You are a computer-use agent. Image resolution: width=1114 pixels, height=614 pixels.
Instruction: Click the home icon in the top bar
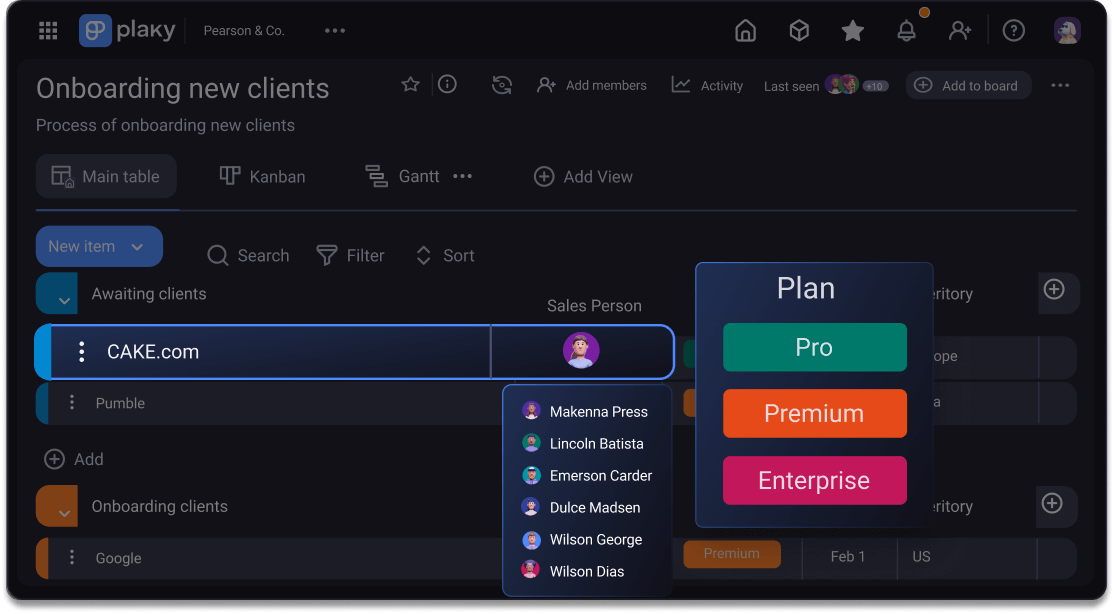[x=745, y=30]
